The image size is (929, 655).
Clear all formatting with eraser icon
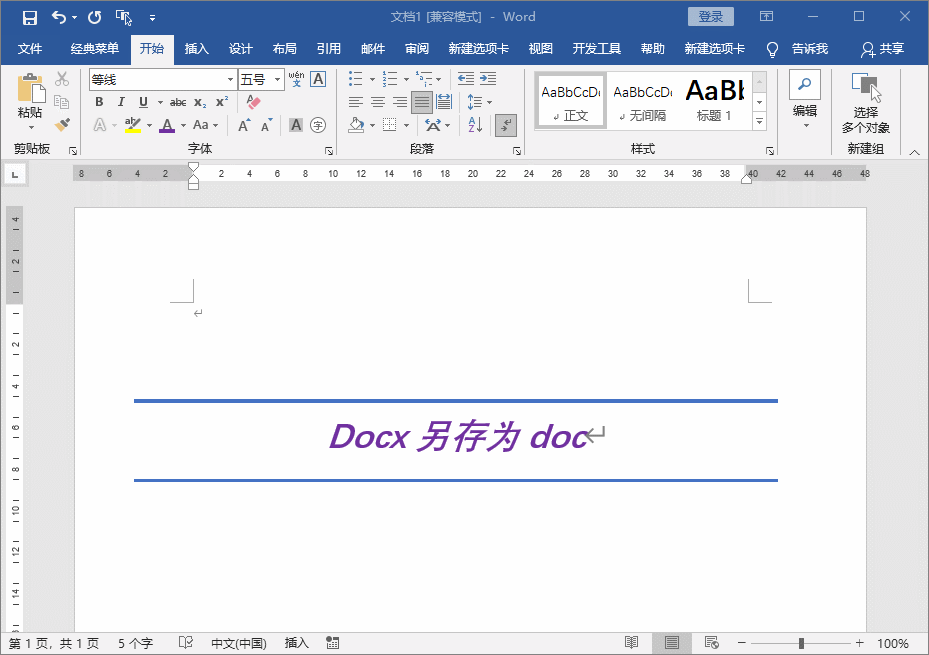(x=253, y=102)
